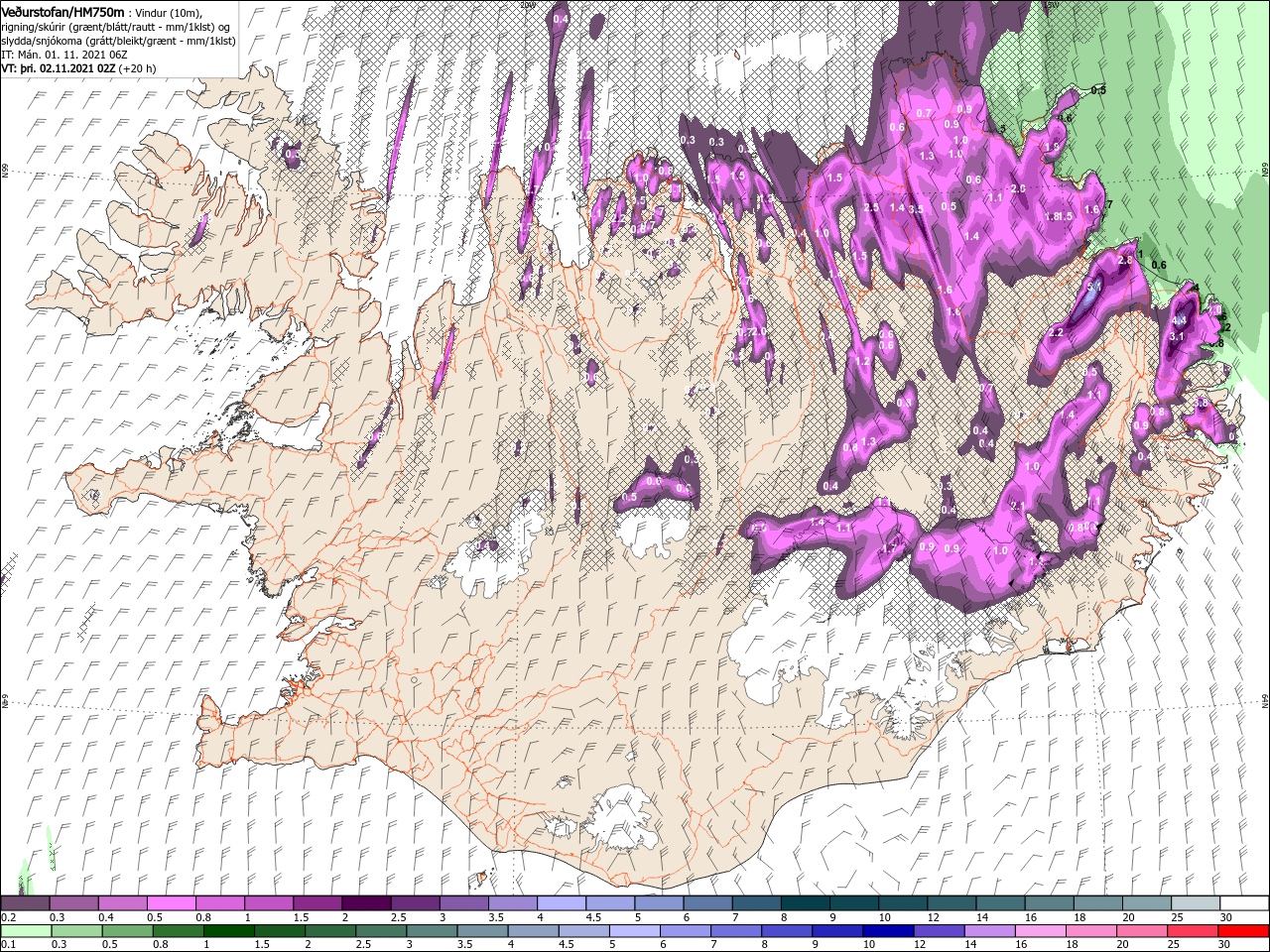1270x952 pixels.
Task: Click the number 3.5 under bottom legend row
Action: click(x=464, y=944)
